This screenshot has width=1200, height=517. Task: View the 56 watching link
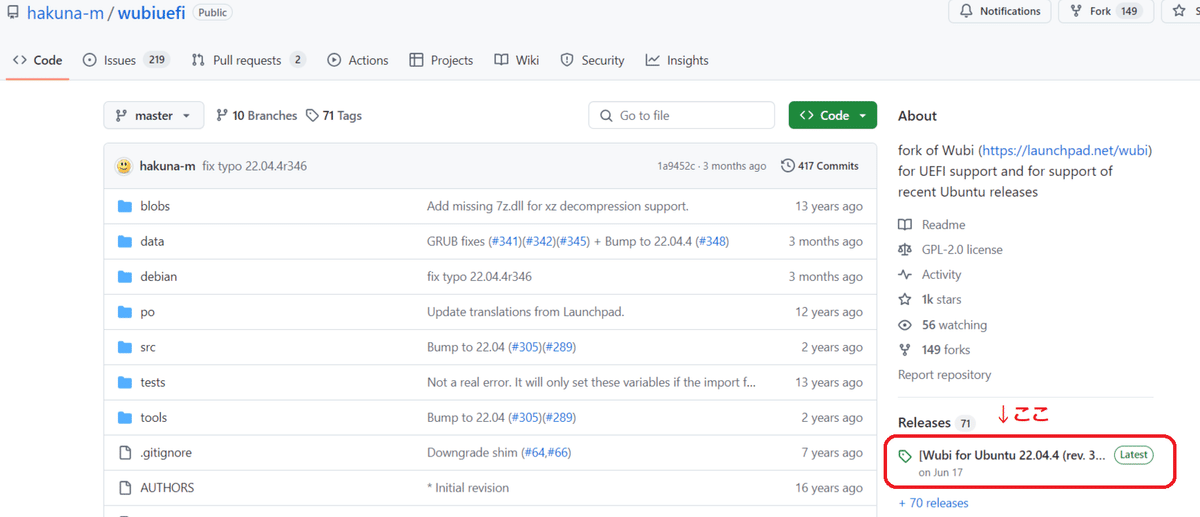coord(954,325)
